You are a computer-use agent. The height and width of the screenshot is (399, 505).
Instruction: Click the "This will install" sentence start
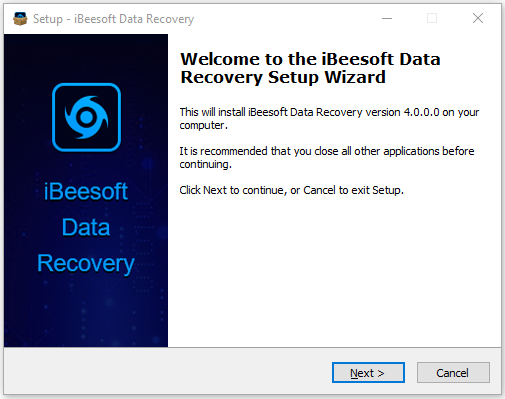point(212,112)
